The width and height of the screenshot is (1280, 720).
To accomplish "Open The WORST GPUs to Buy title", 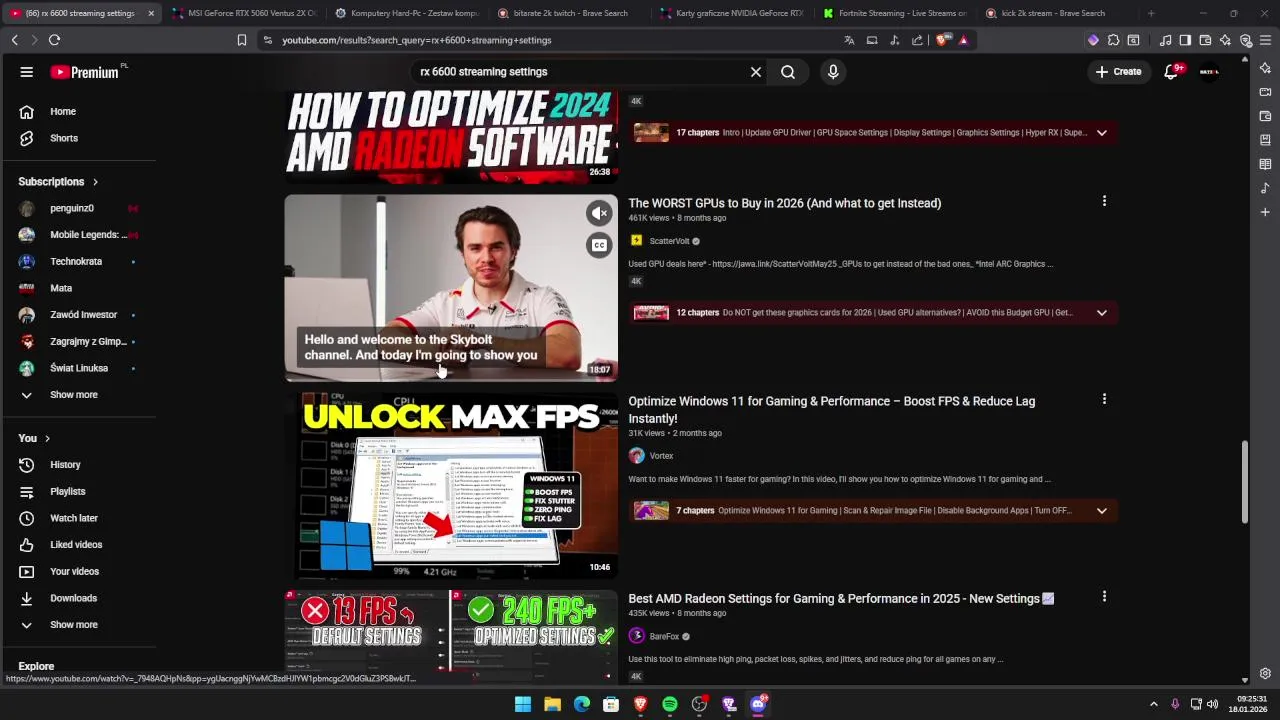I will [x=785, y=203].
